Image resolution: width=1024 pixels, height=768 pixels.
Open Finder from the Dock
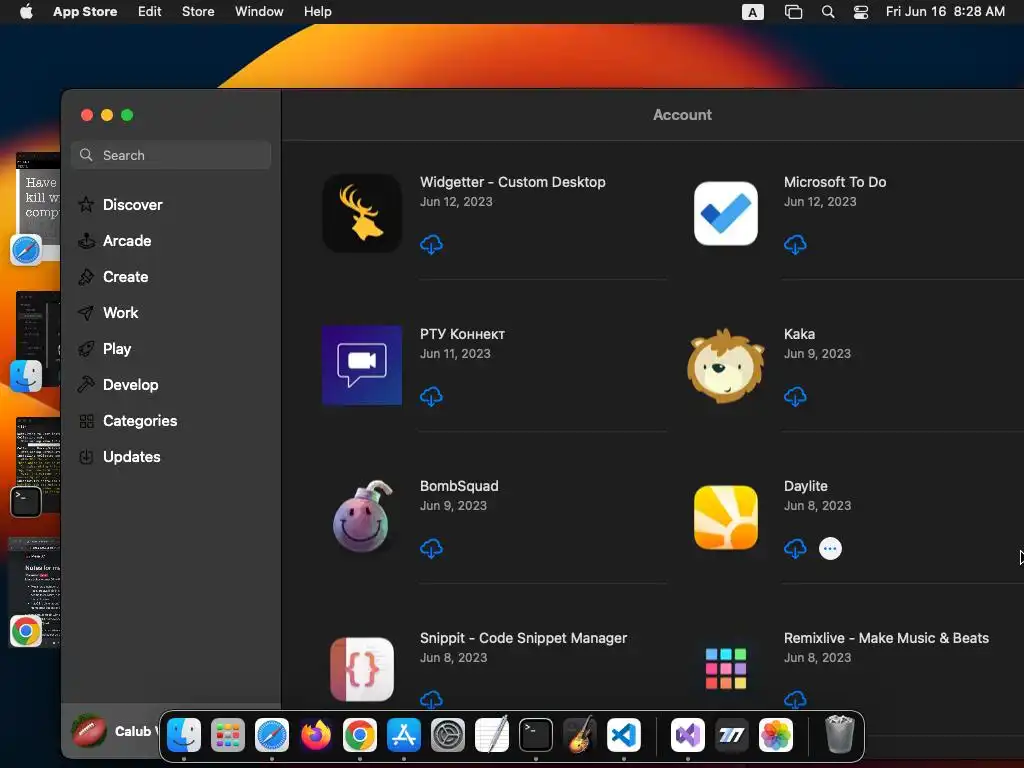(x=184, y=735)
